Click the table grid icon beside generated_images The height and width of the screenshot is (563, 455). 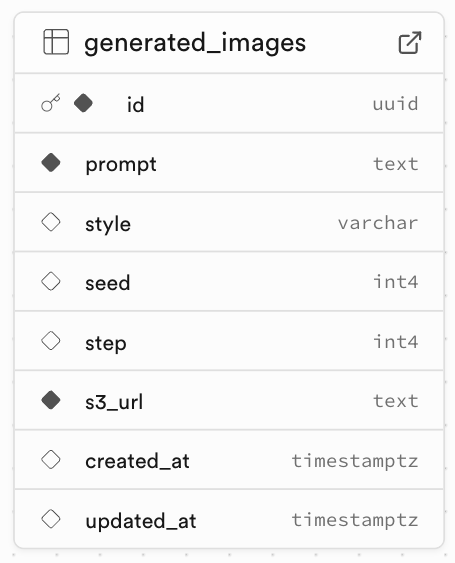[x=56, y=42]
